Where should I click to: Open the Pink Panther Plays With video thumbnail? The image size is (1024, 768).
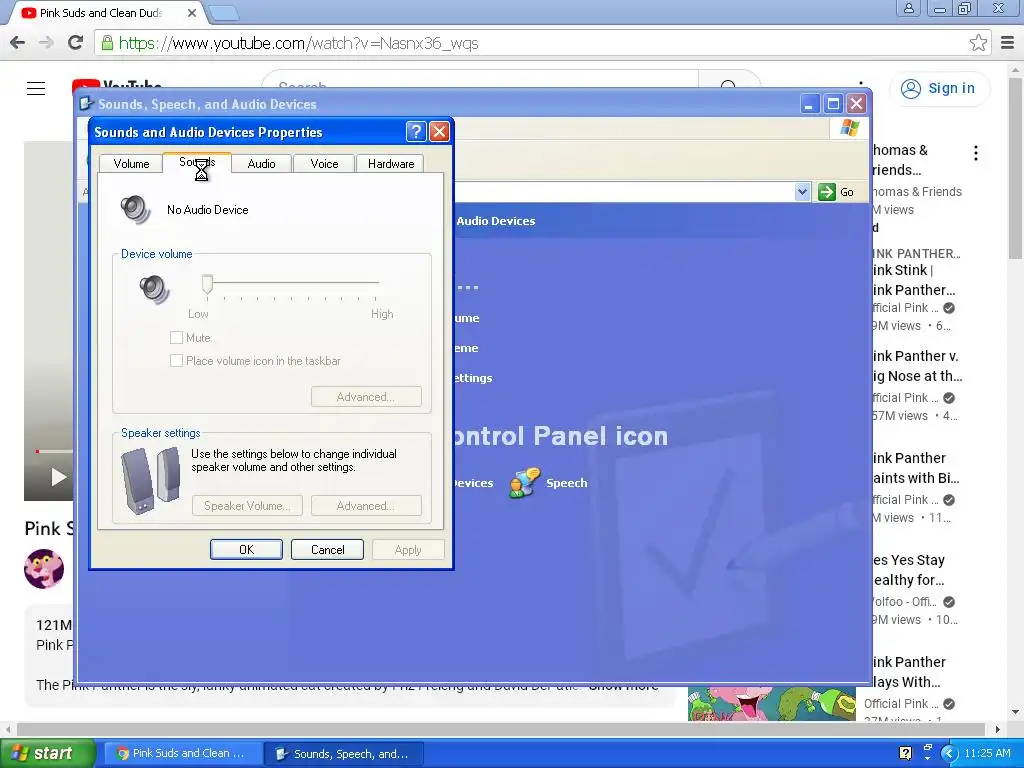pos(772,703)
